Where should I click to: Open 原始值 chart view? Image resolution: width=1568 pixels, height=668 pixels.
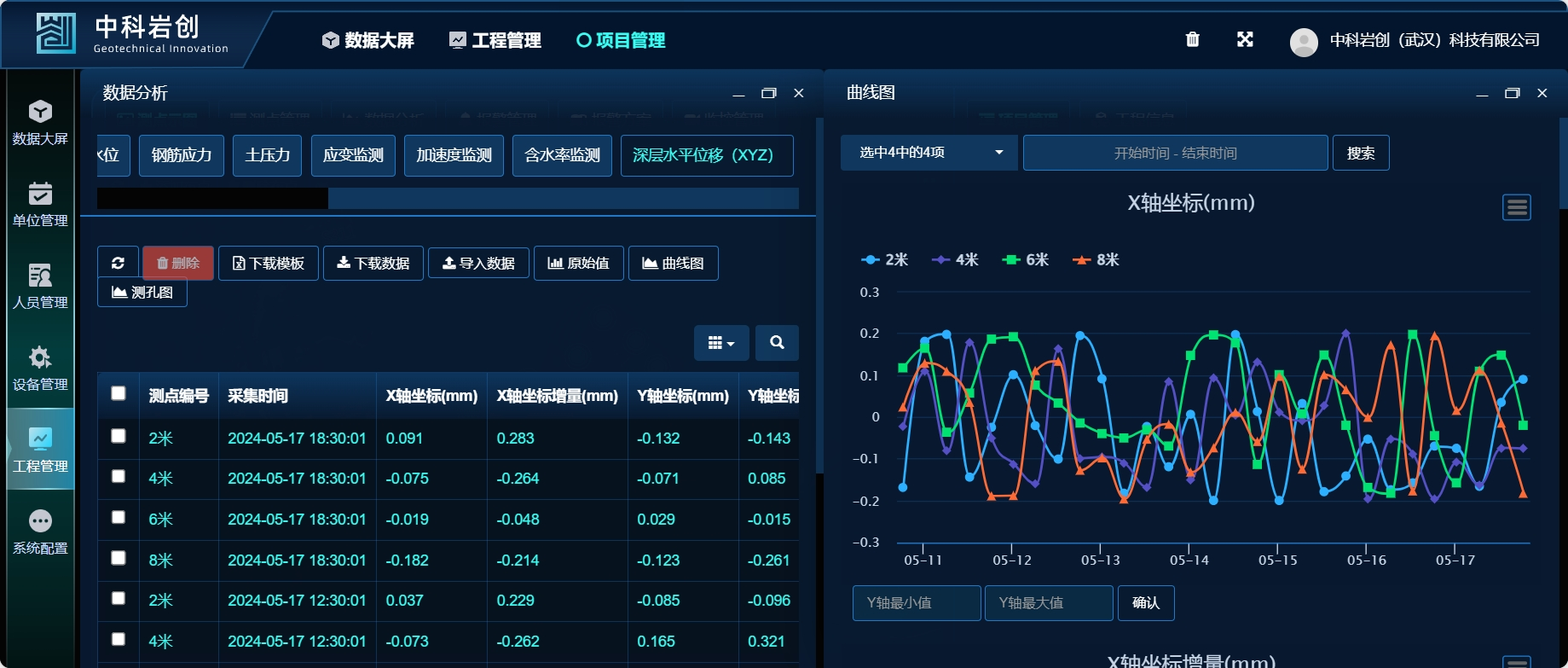click(x=579, y=263)
